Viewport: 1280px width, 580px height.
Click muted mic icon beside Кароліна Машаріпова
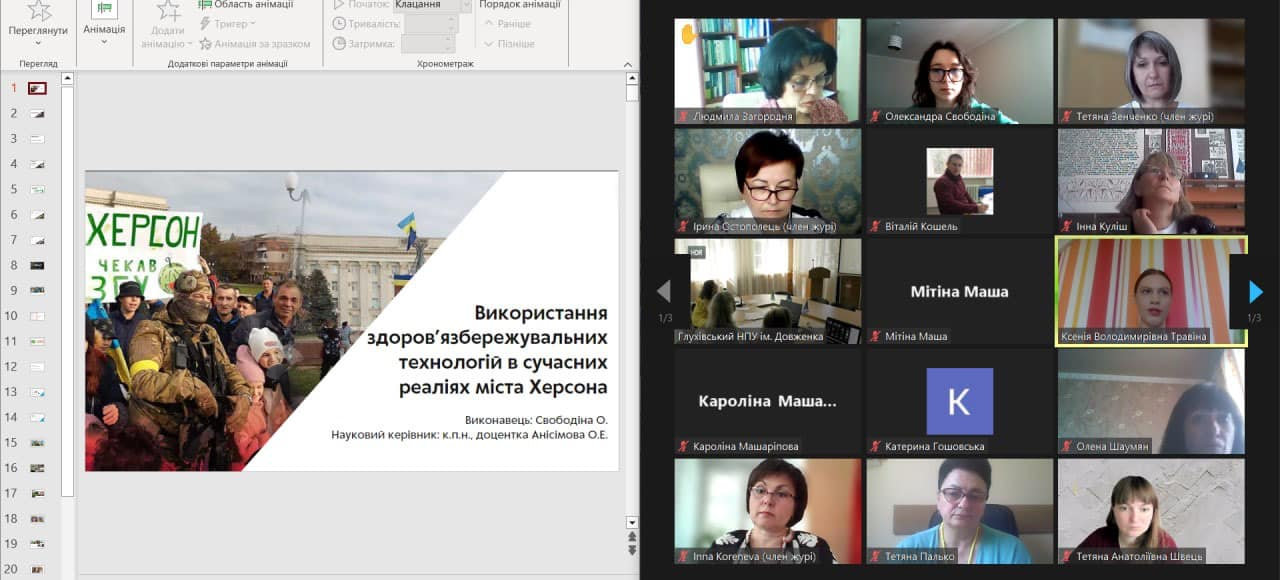pos(684,446)
